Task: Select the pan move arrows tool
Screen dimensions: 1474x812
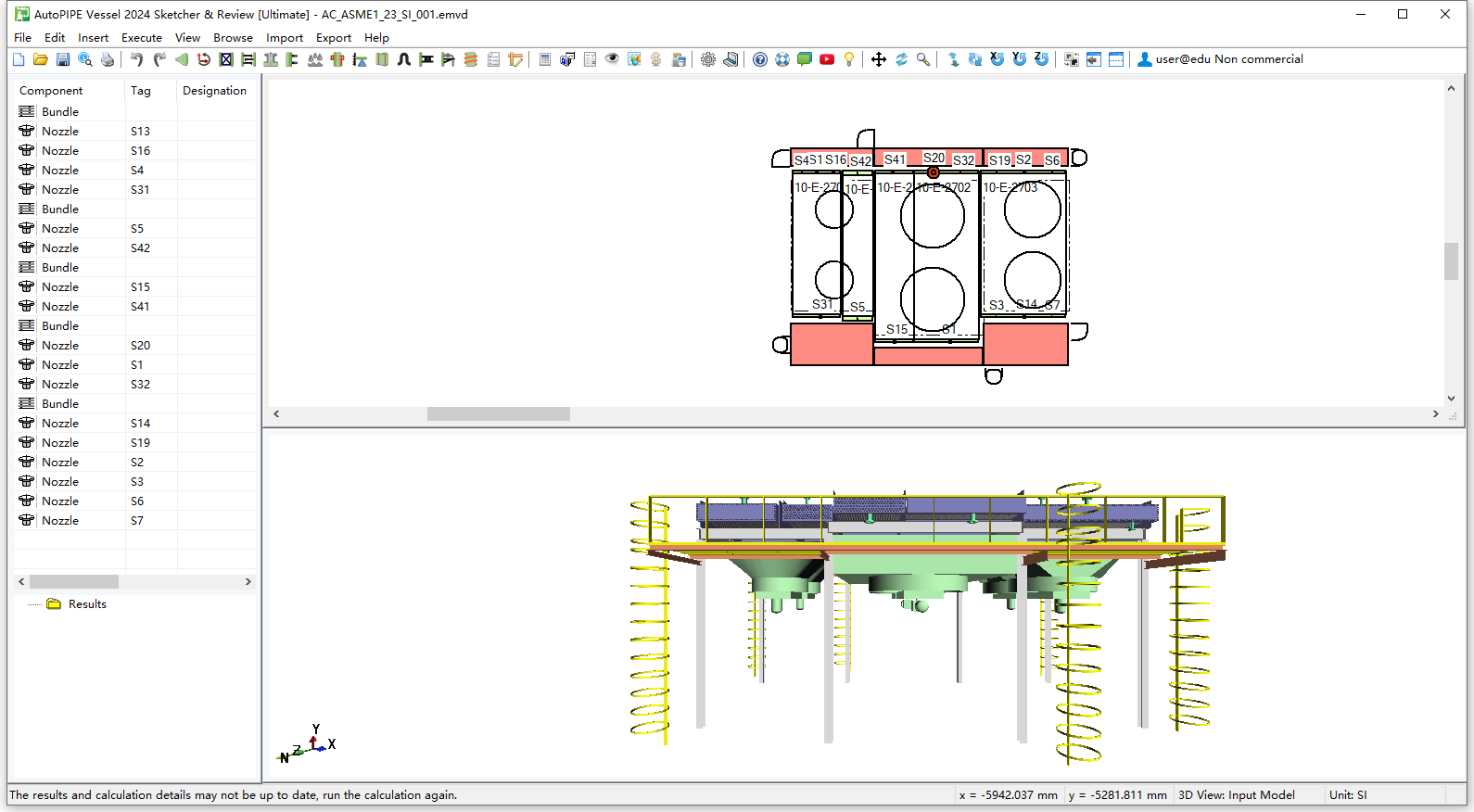Action: coord(879,59)
